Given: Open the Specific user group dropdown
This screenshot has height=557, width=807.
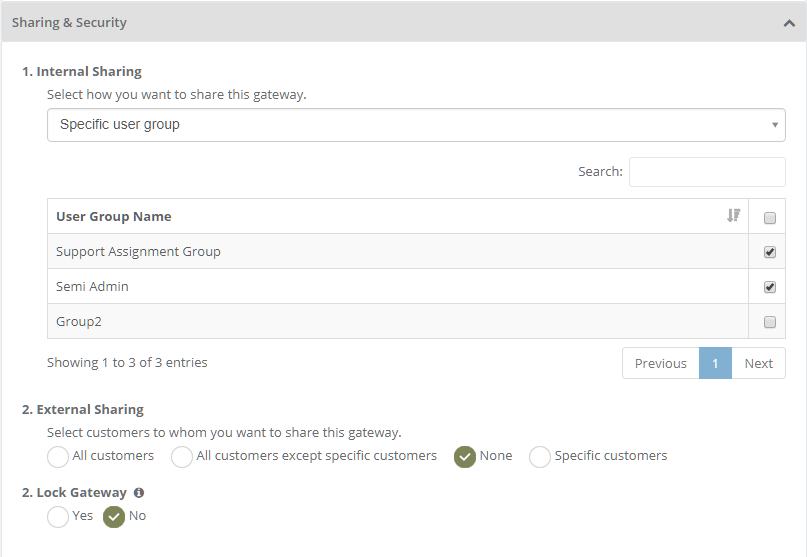Looking at the screenshot, I should coord(416,125).
